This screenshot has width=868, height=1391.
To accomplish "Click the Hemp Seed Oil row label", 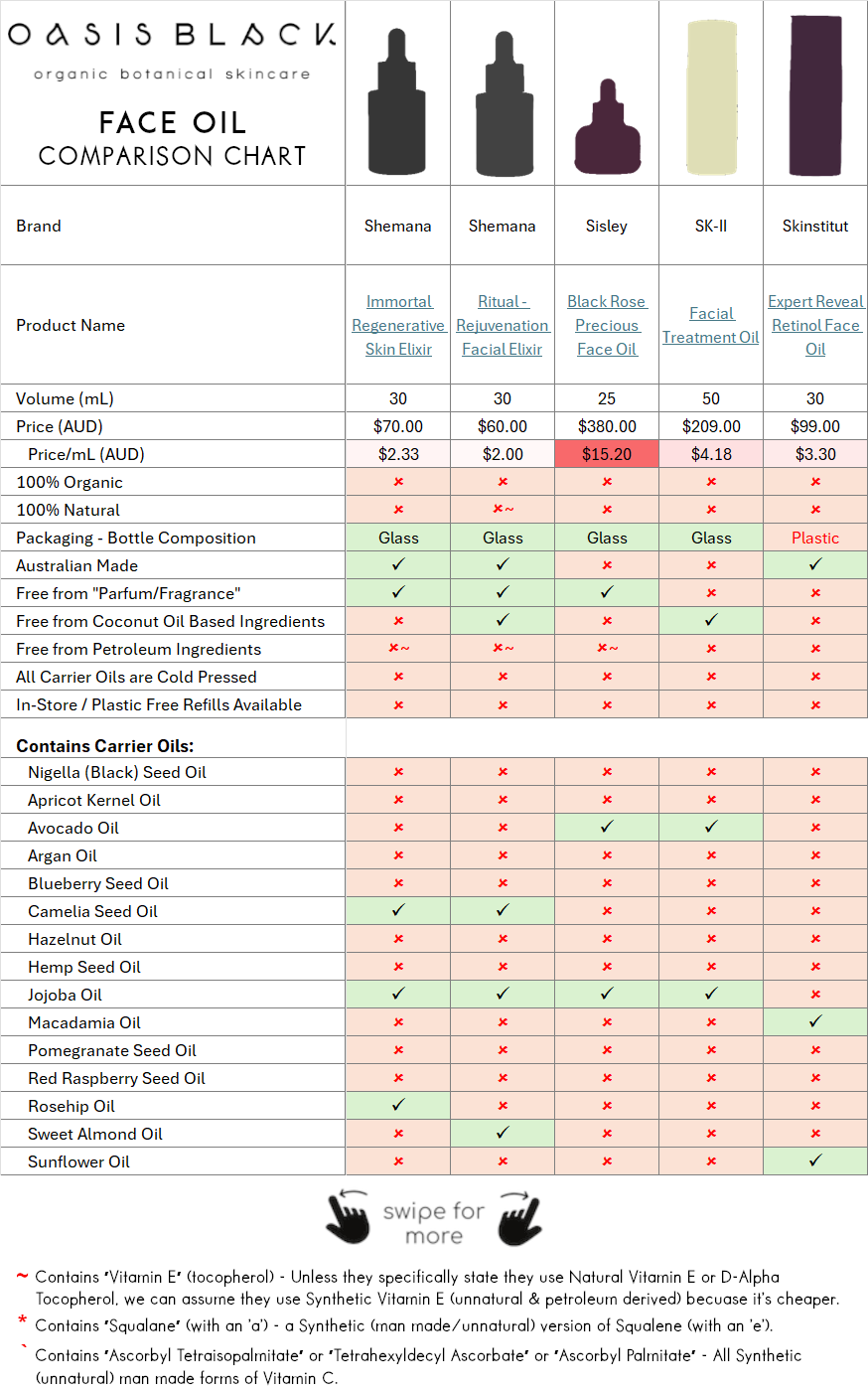I will coord(84,967).
